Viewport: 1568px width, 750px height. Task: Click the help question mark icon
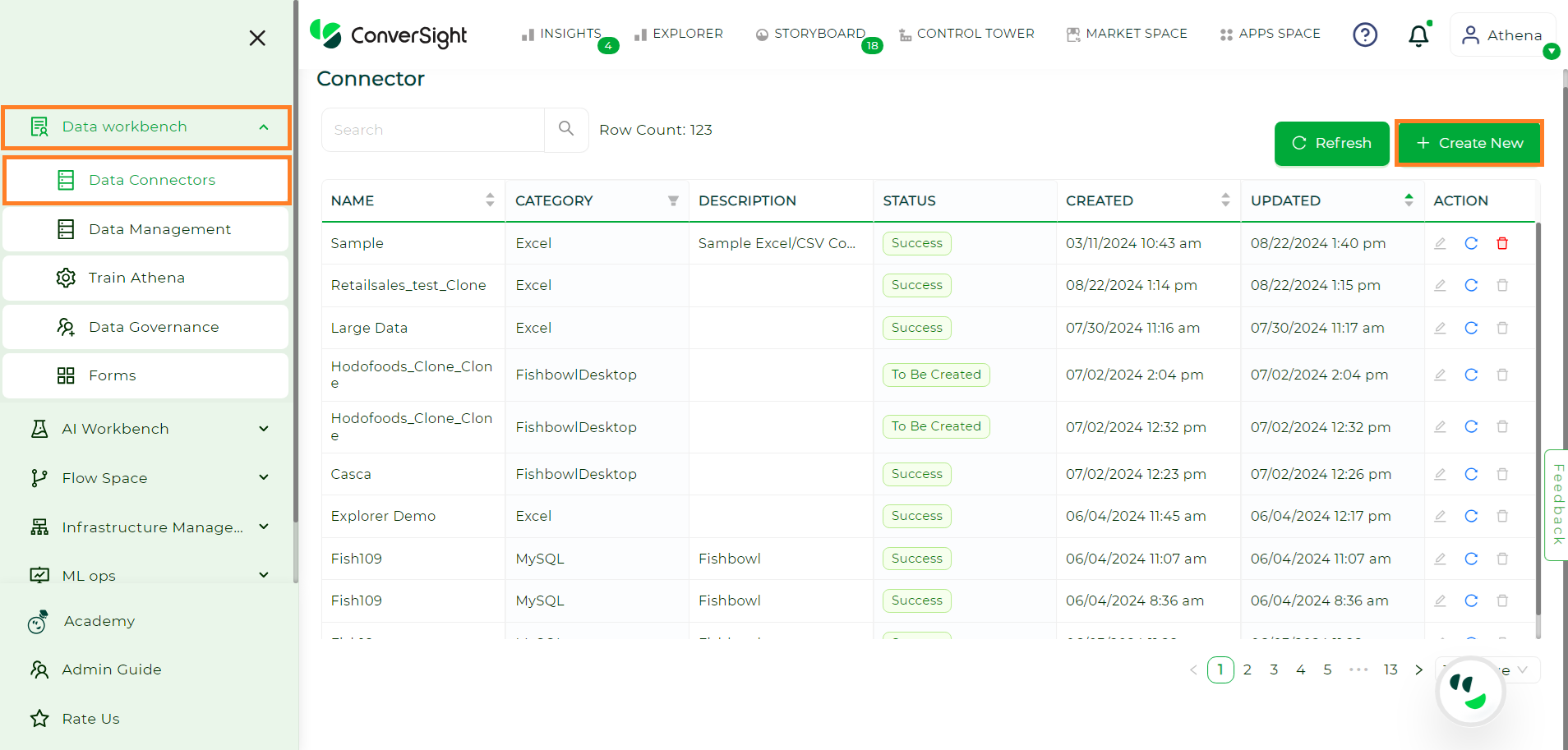tap(1365, 35)
